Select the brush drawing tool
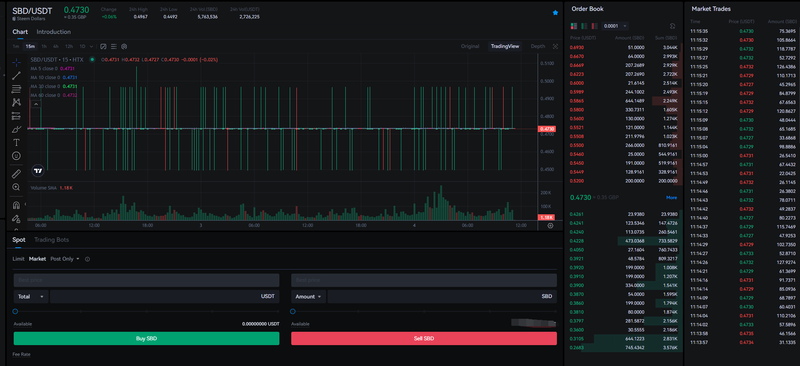This screenshot has width=800, height=366. pyautogui.click(x=16, y=129)
